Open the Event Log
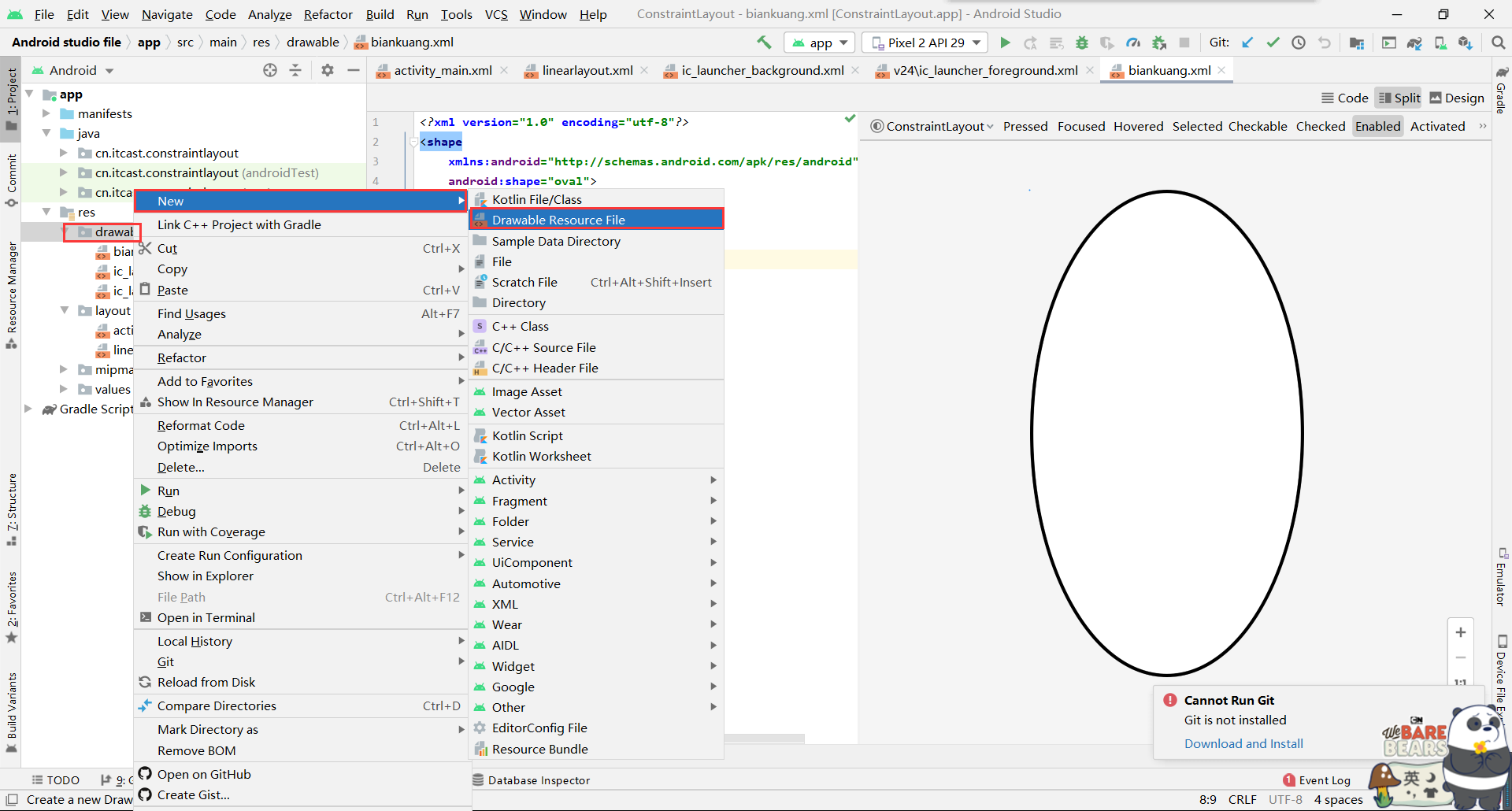 (1325, 780)
